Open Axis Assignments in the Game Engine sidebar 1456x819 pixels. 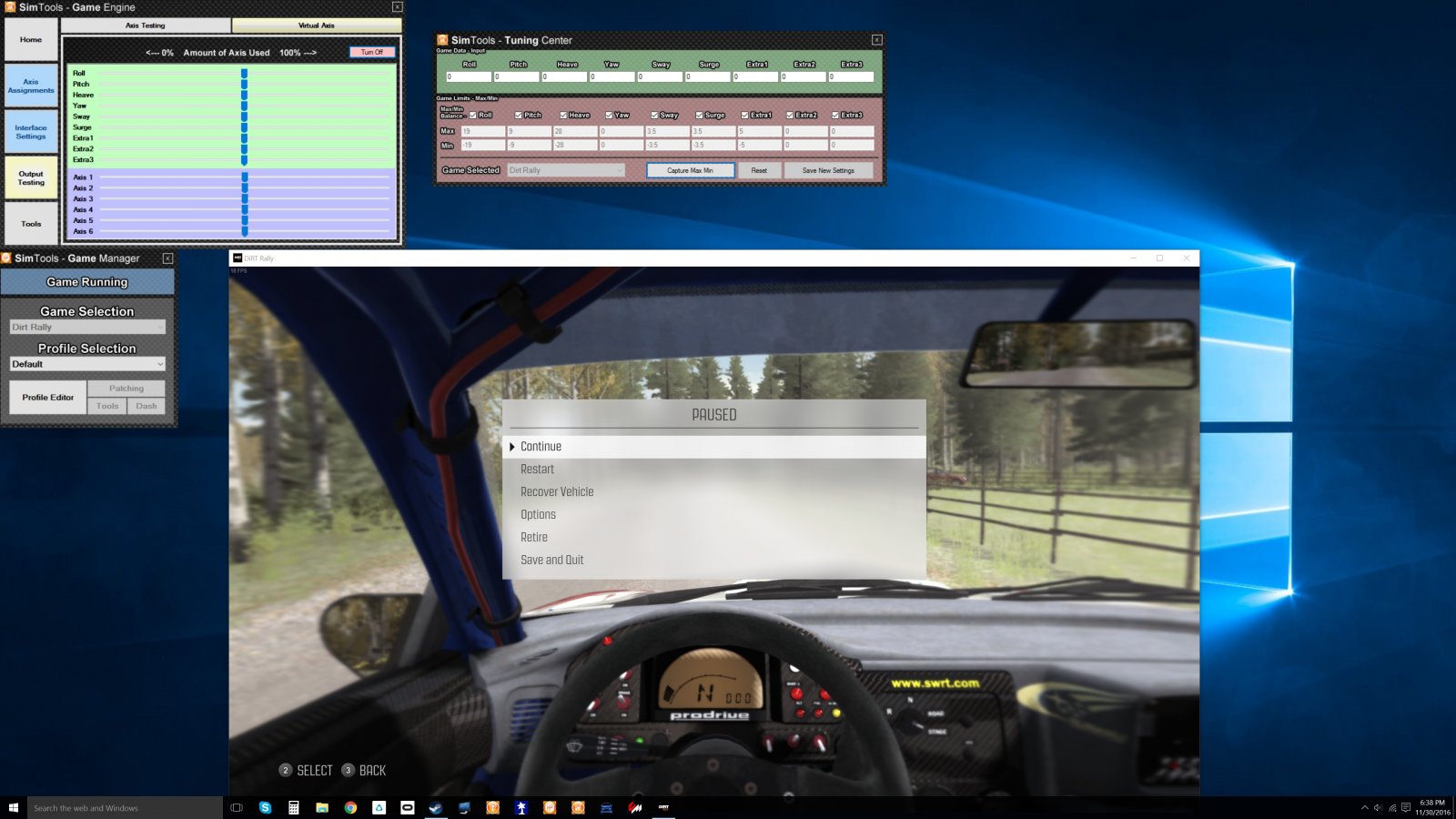31,86
